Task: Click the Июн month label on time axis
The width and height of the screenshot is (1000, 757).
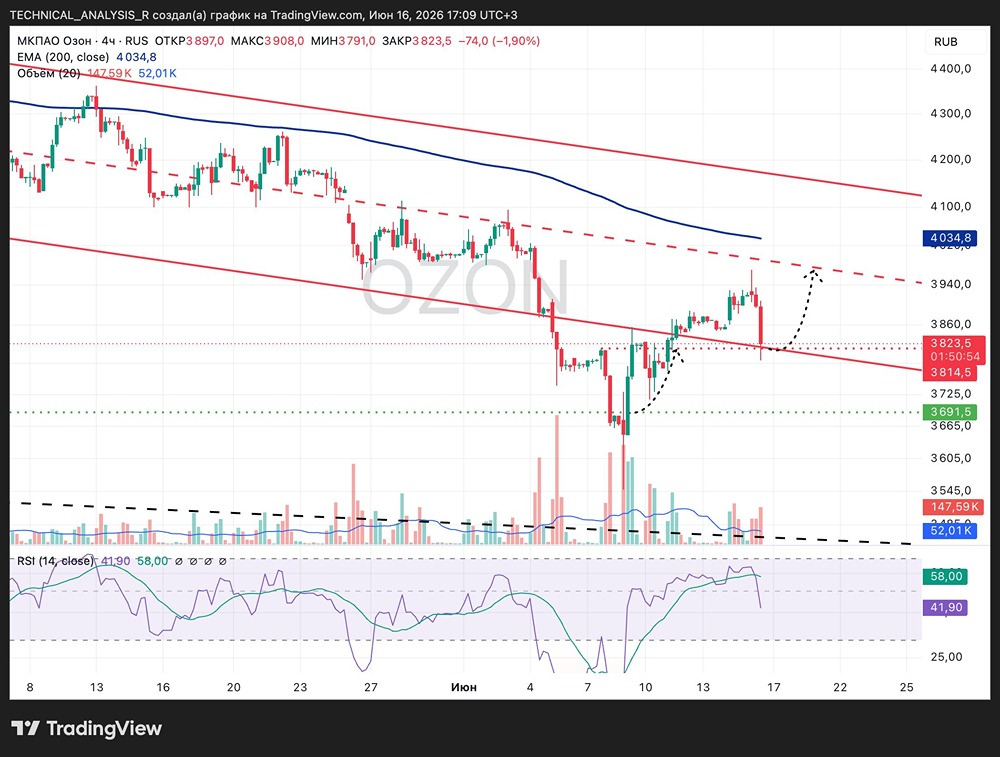Action: [464, 687]
